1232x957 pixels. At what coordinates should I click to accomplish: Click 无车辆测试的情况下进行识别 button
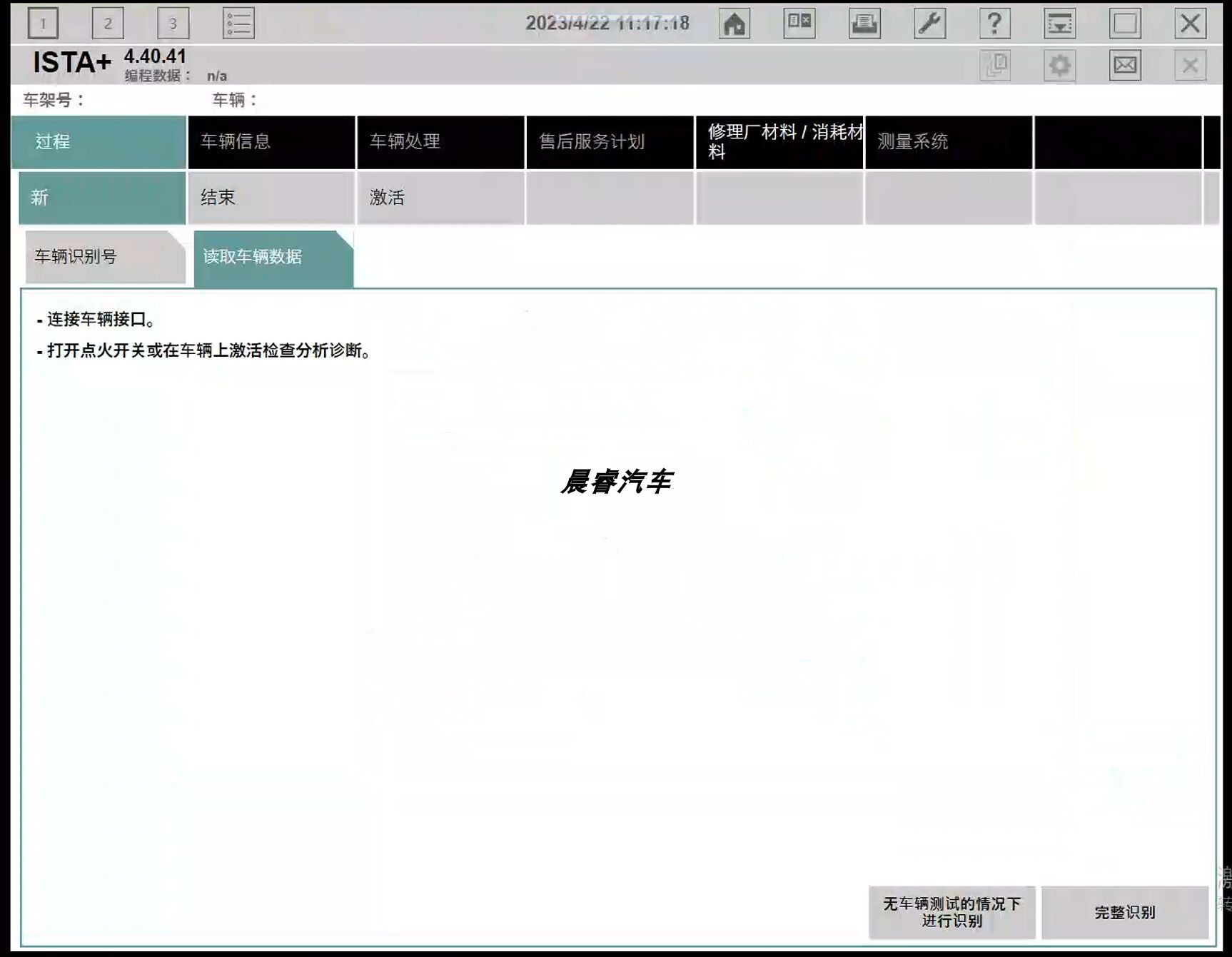click(x=951, y=912)
